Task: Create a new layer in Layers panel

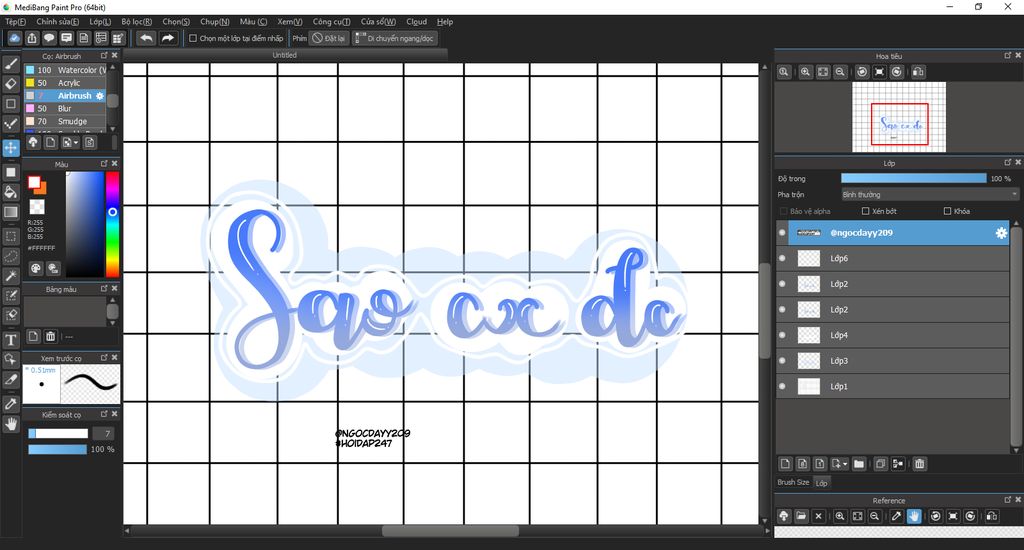Action: pos(785,464)
